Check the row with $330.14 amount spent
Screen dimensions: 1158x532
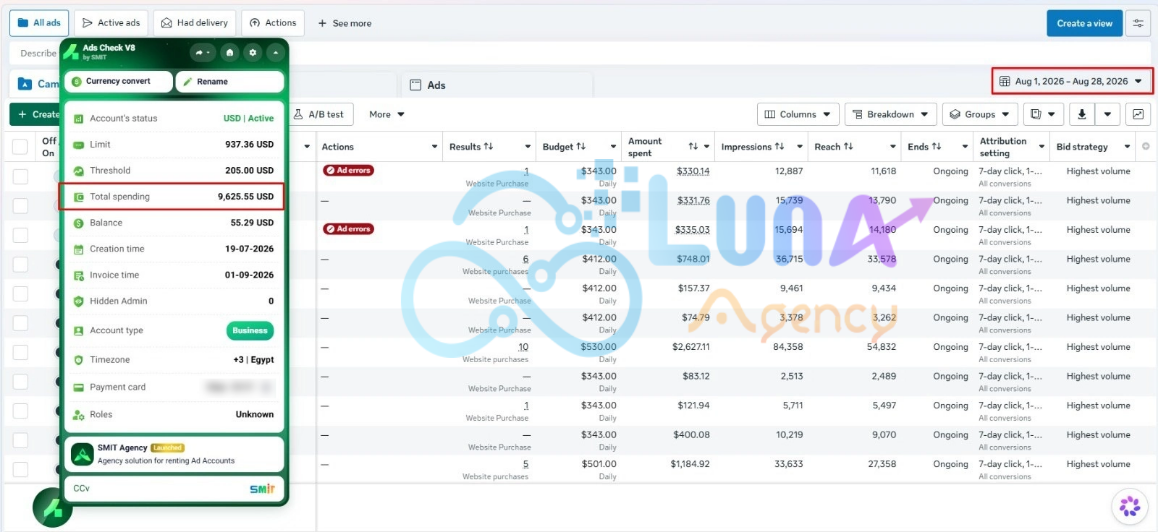(x=20, y=177)
